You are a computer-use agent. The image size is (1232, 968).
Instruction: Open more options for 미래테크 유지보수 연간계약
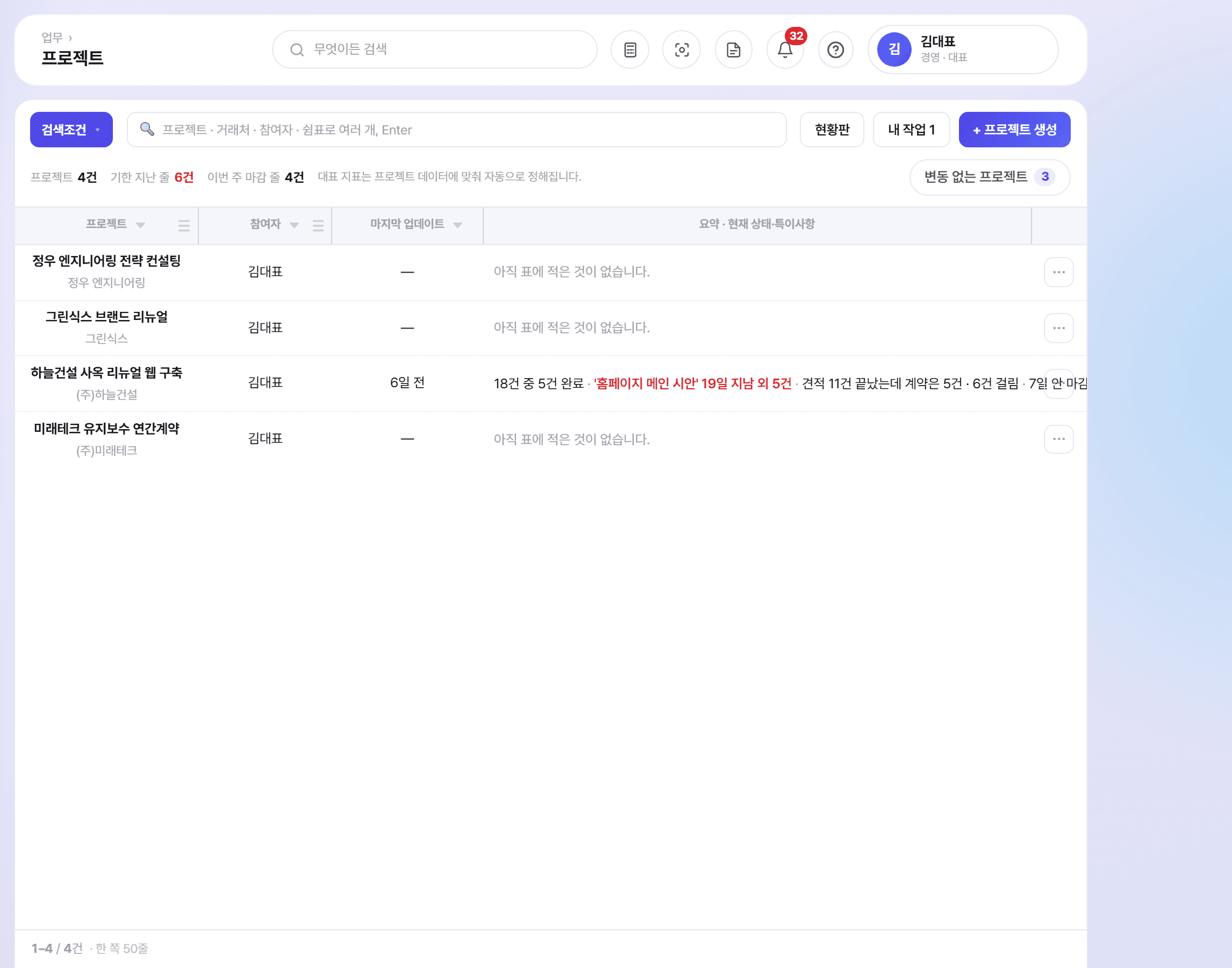click(x=1058, y=439)
